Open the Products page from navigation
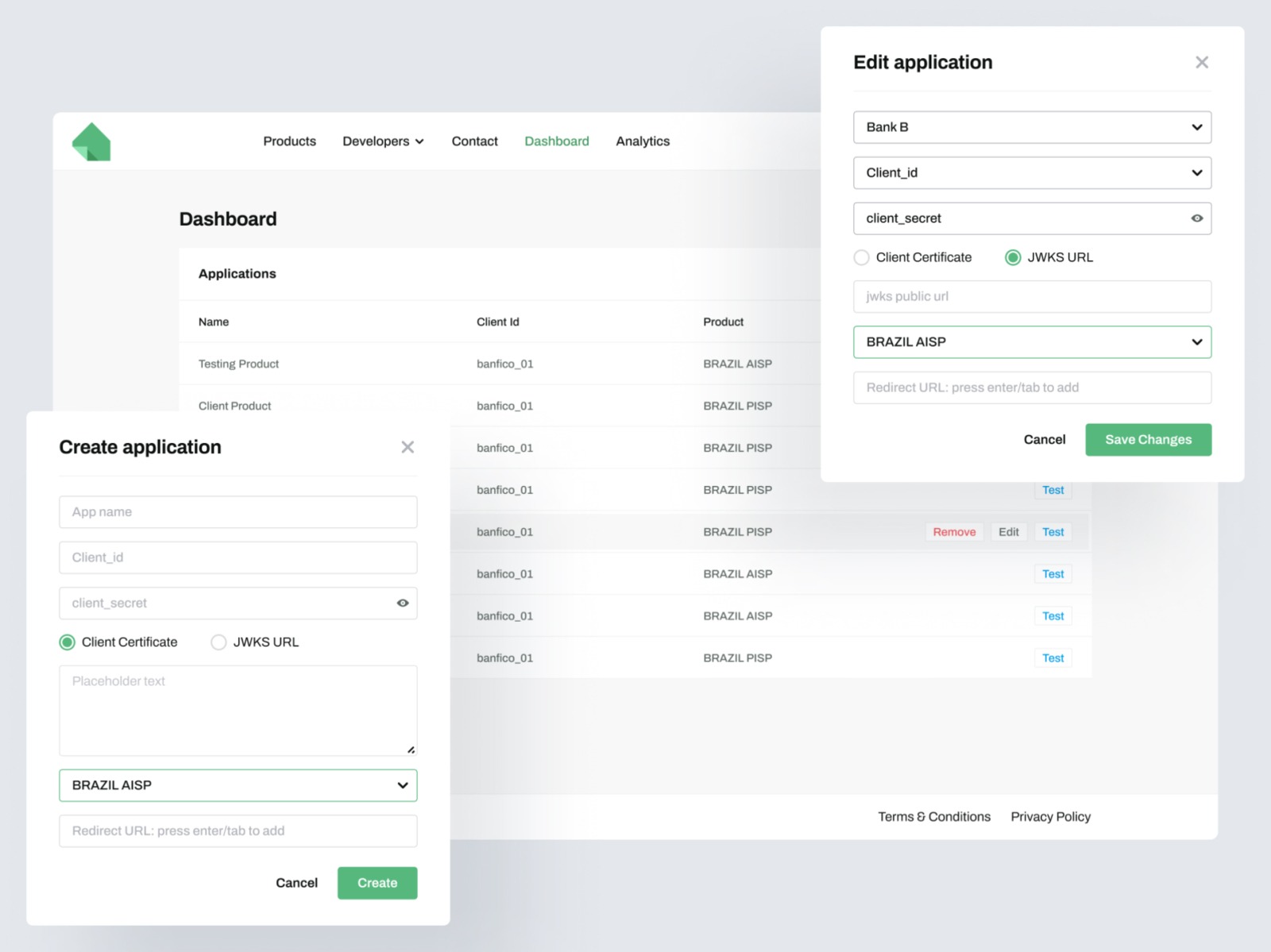Screen dimensions: 1271x952 (289, 141)
